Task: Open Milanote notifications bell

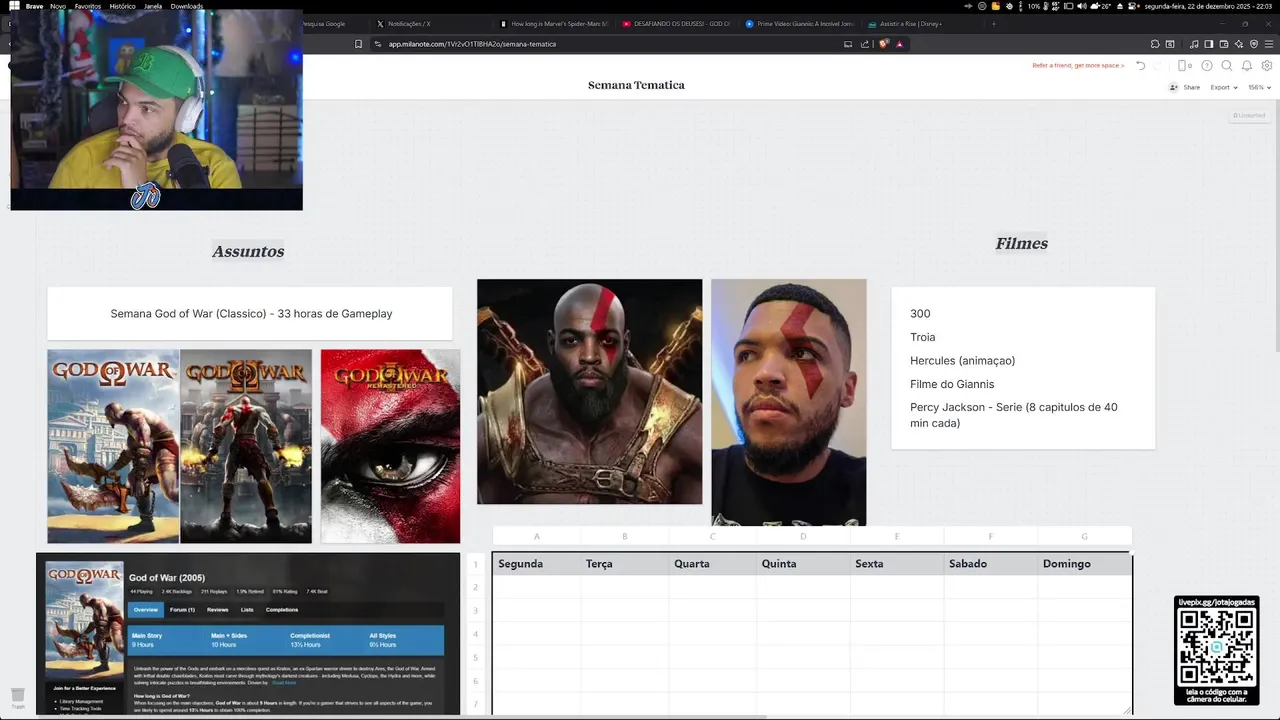Action: pos(1247,66)
